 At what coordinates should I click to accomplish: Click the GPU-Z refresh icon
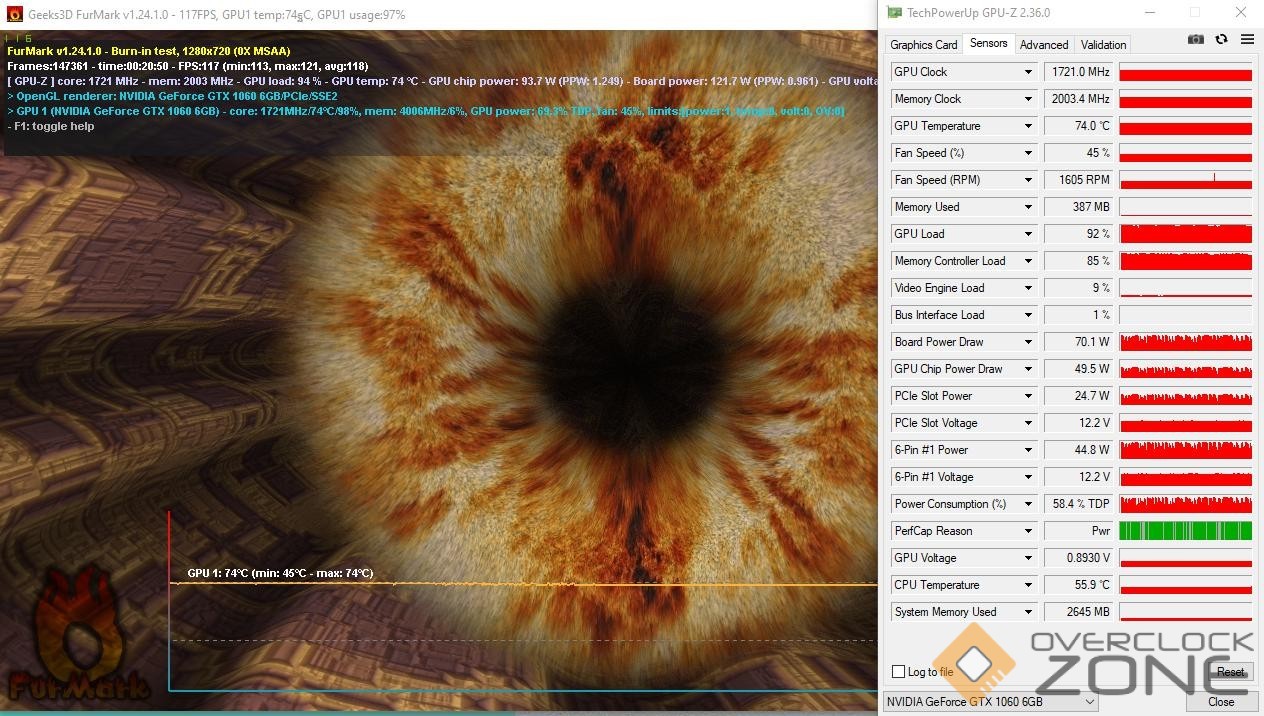(1221, 39)
